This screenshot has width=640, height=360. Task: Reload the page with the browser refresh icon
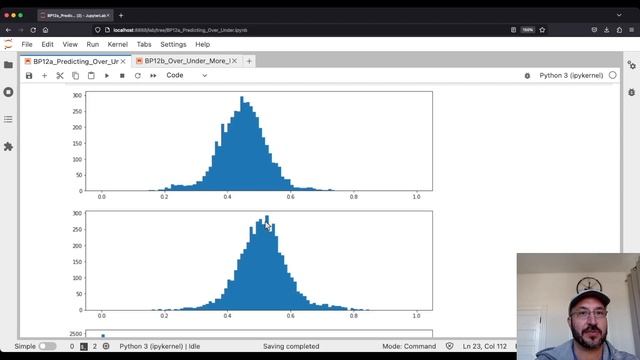[x=33, y=30]
